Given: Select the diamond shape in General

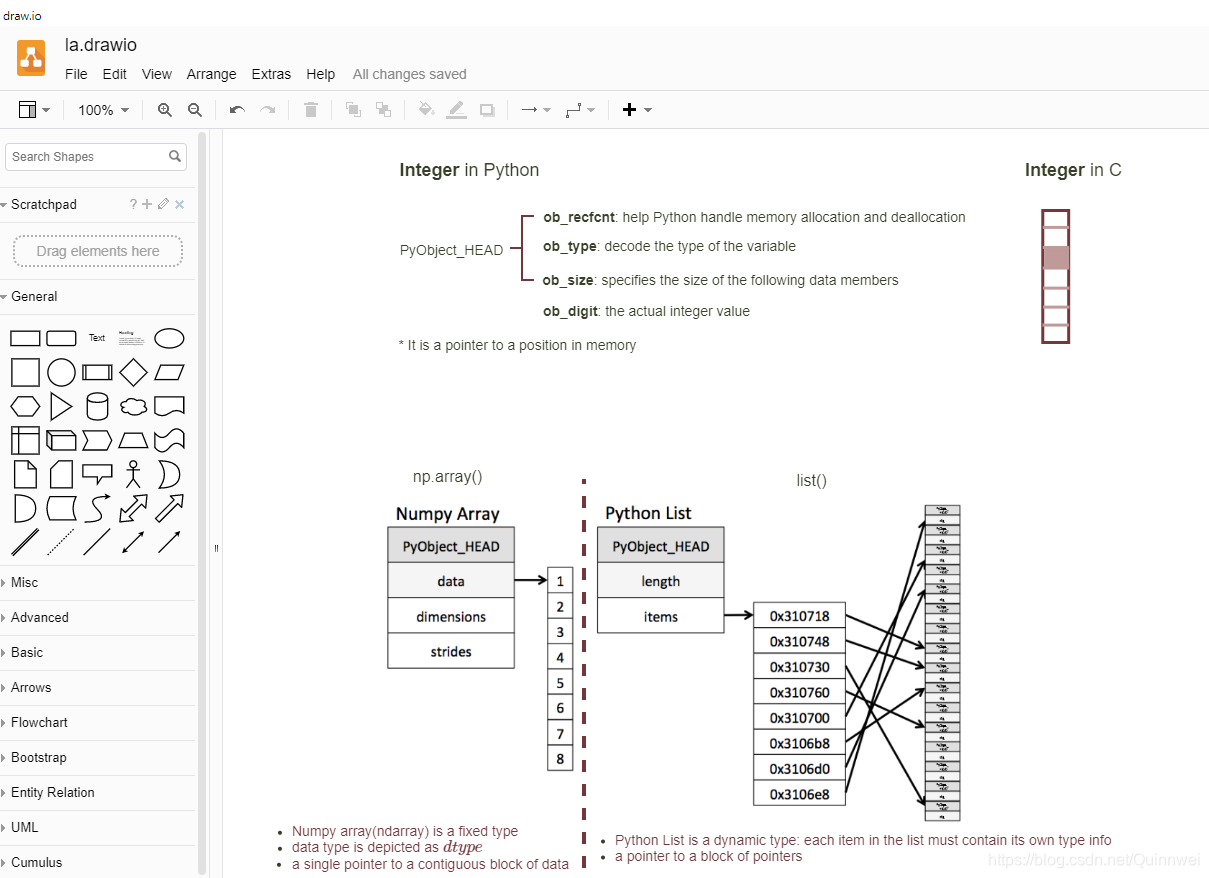Looking at the screenshot, I should 133,373.
